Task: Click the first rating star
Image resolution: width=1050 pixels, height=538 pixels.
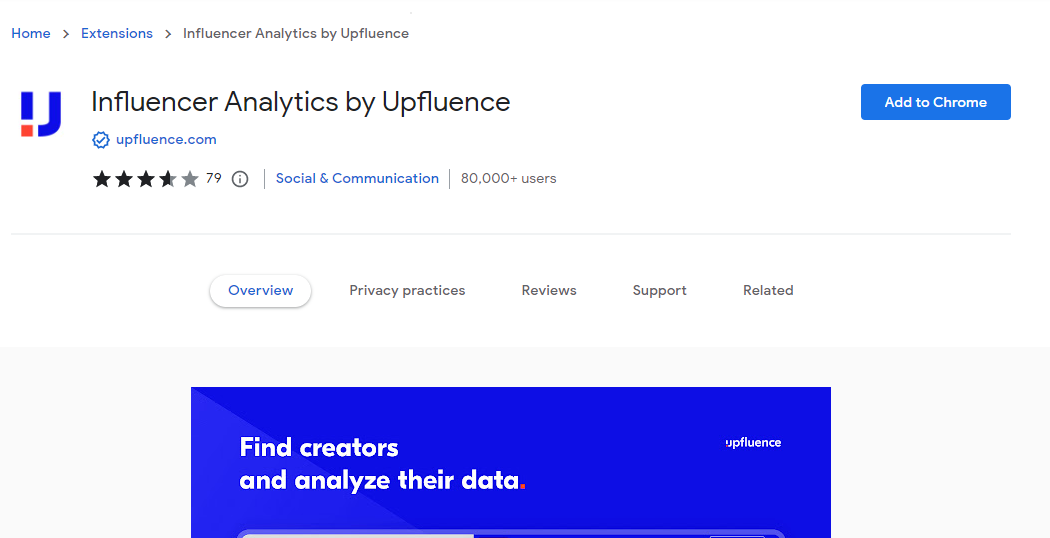Action: point(102,179)
